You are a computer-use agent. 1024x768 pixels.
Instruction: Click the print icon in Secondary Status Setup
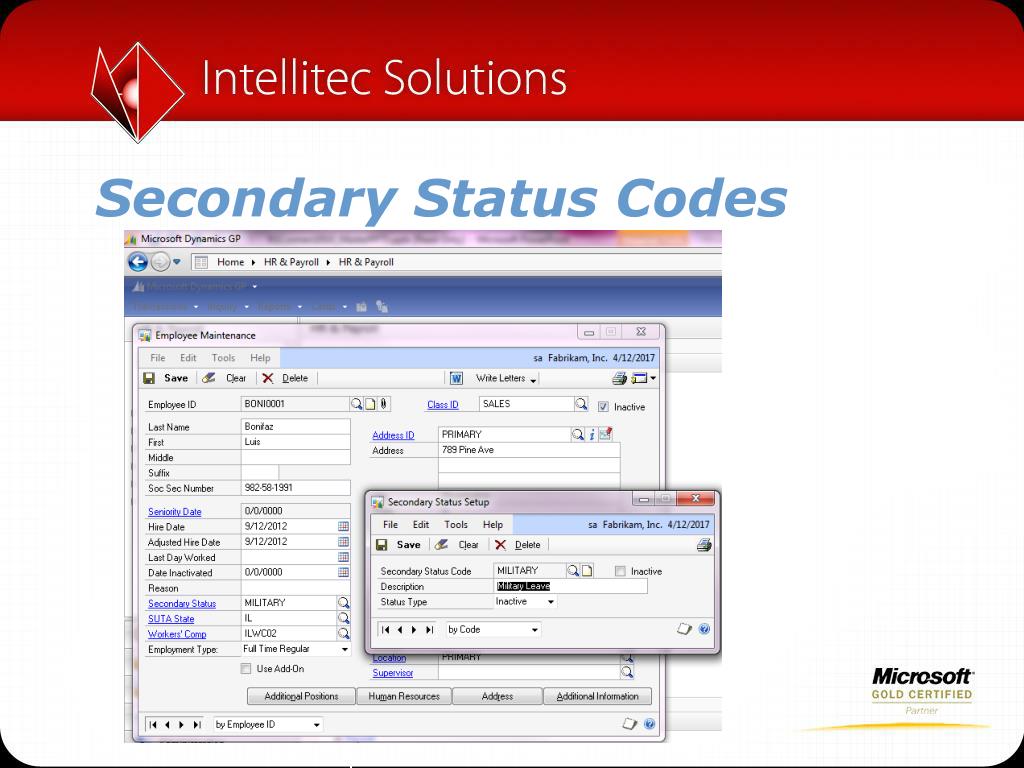click(x=703, y=545)
